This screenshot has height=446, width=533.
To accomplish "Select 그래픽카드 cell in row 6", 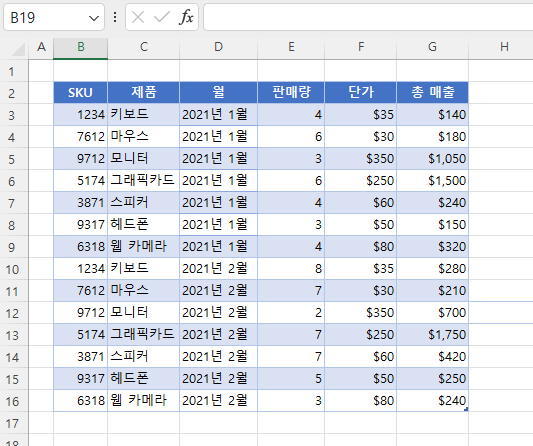I will [x=143, y=181].
